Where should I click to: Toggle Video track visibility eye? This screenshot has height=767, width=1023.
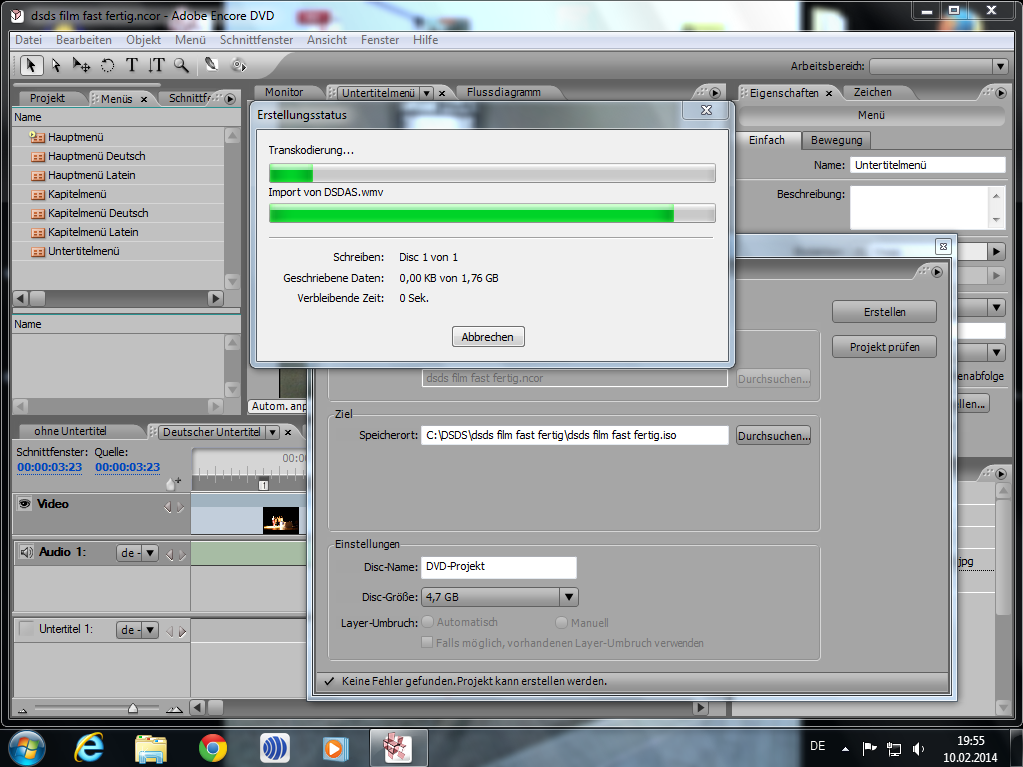25,504
